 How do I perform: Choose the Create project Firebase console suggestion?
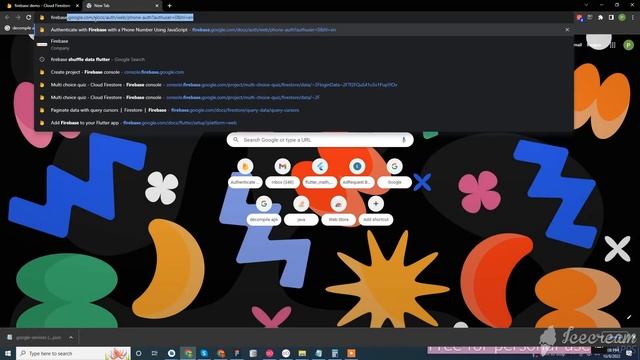304,72
